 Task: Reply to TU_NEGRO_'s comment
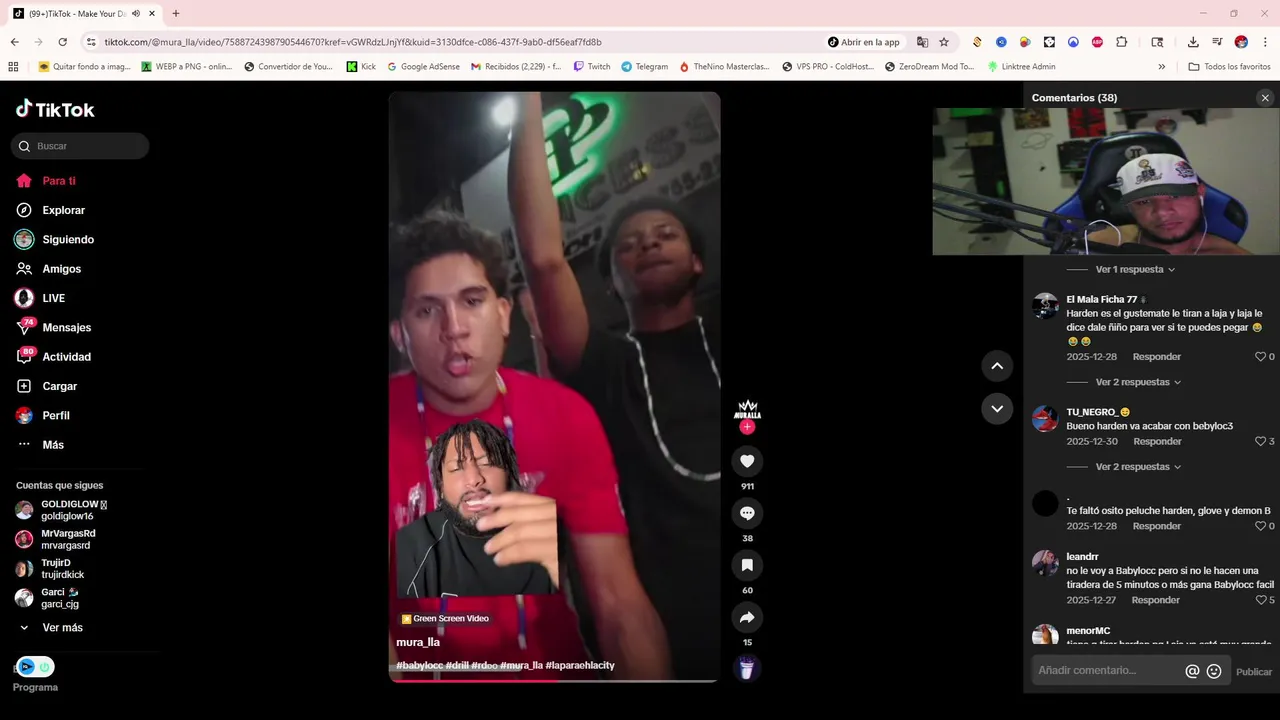[x=1157, y=441]
